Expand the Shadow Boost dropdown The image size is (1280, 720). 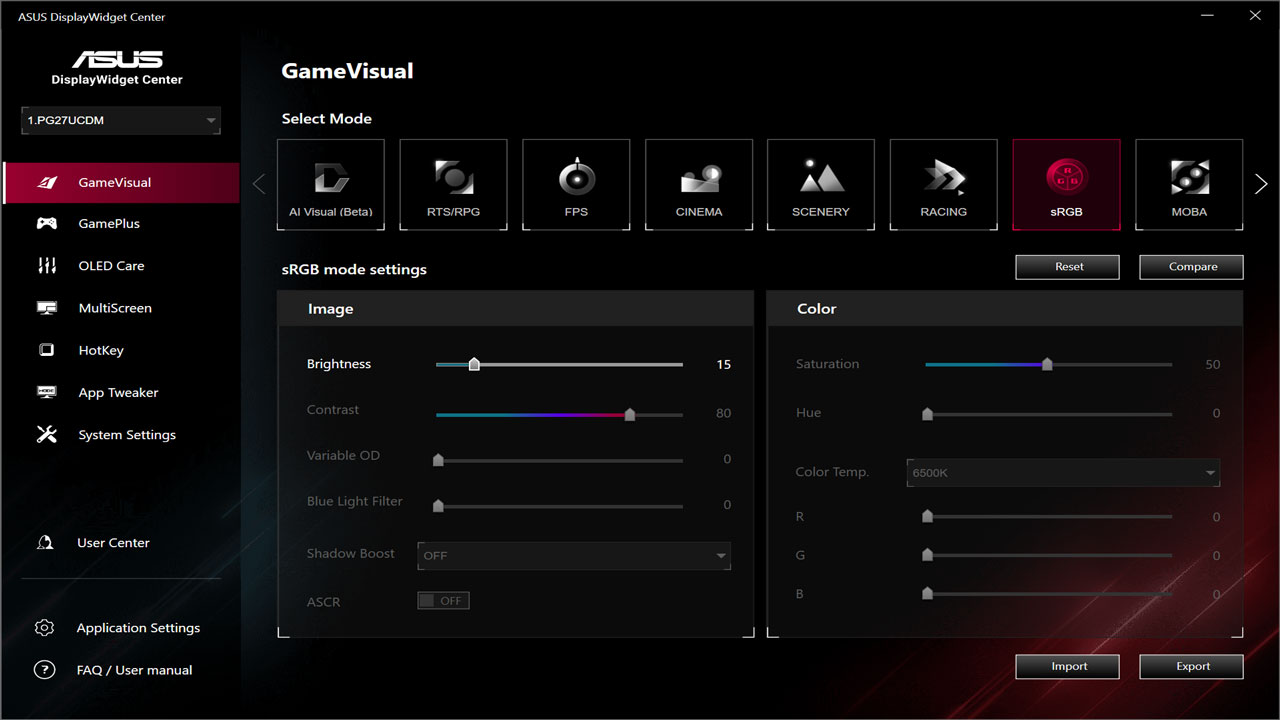tap(574, 556)
